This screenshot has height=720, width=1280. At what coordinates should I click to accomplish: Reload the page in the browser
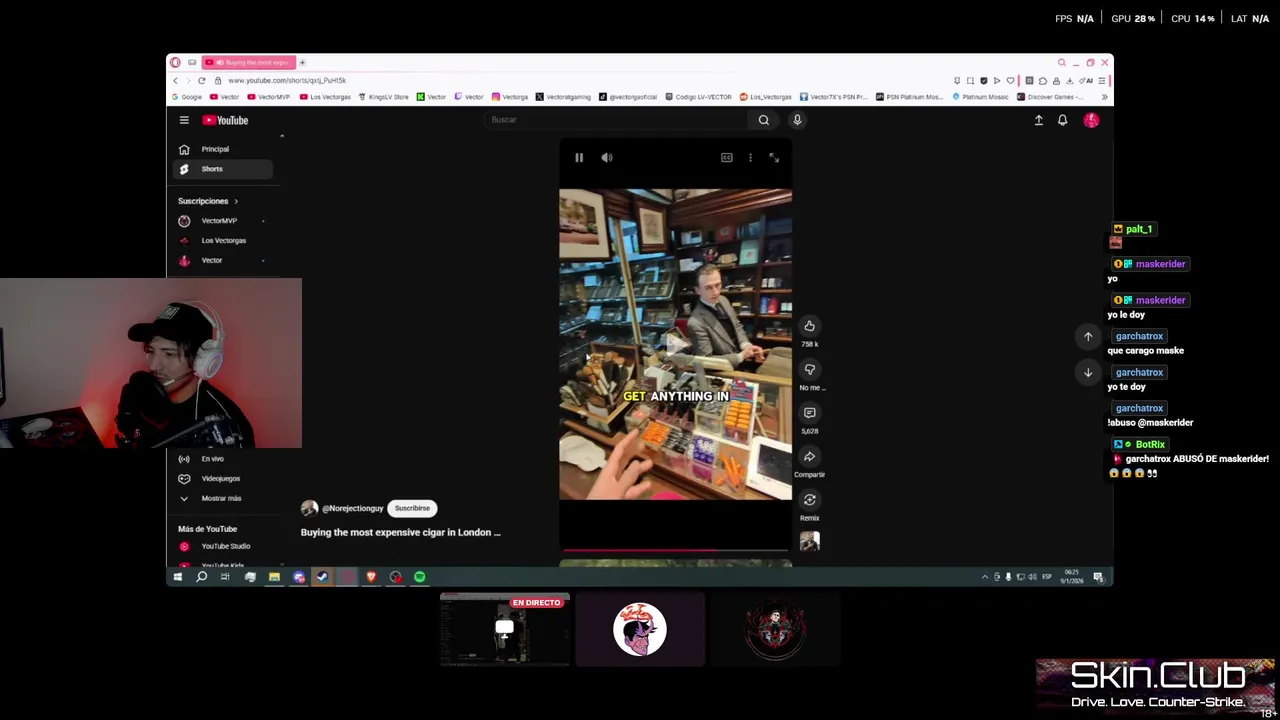coord(202,80)
